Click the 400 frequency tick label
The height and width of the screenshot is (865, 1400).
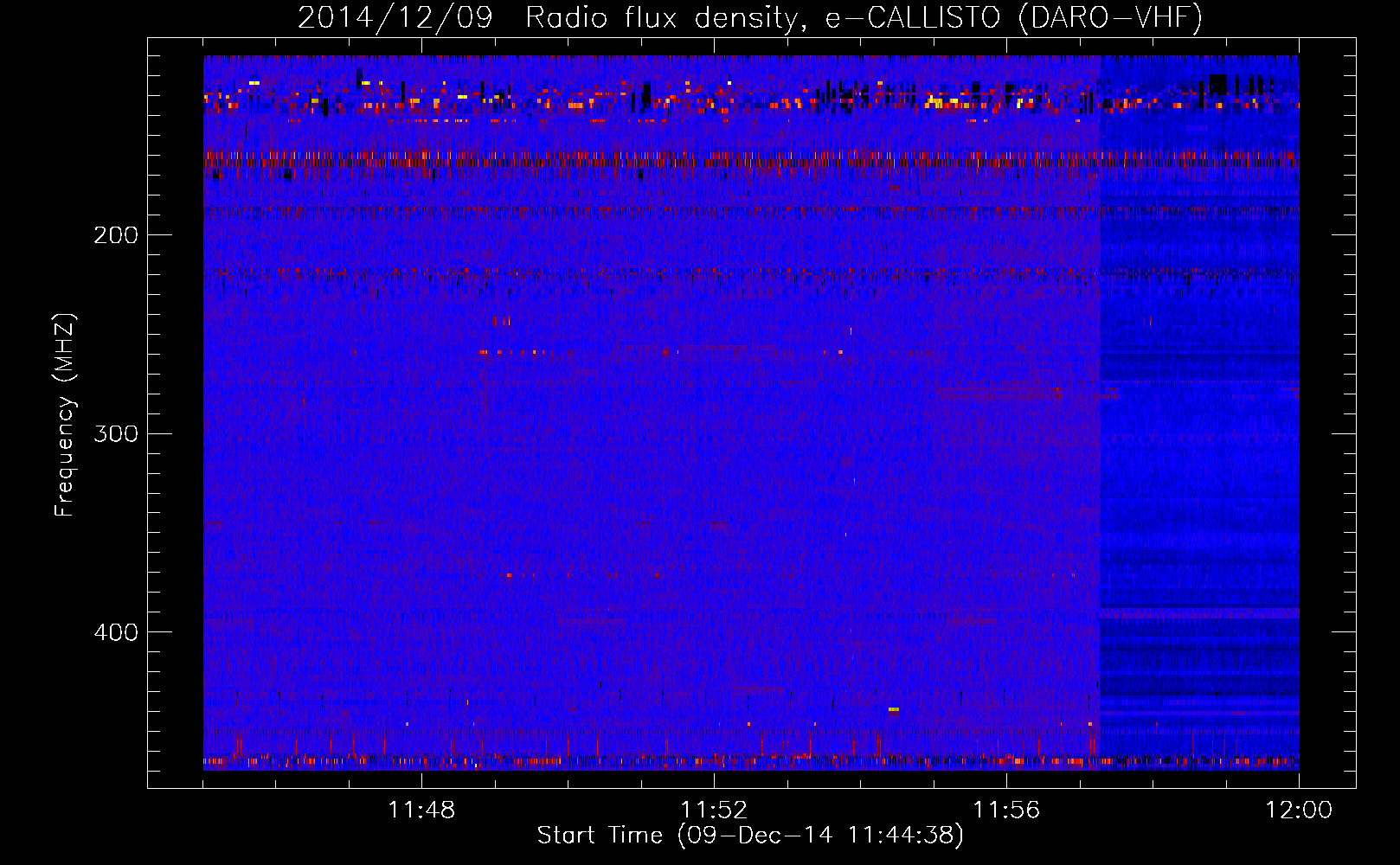coord(116,632)
